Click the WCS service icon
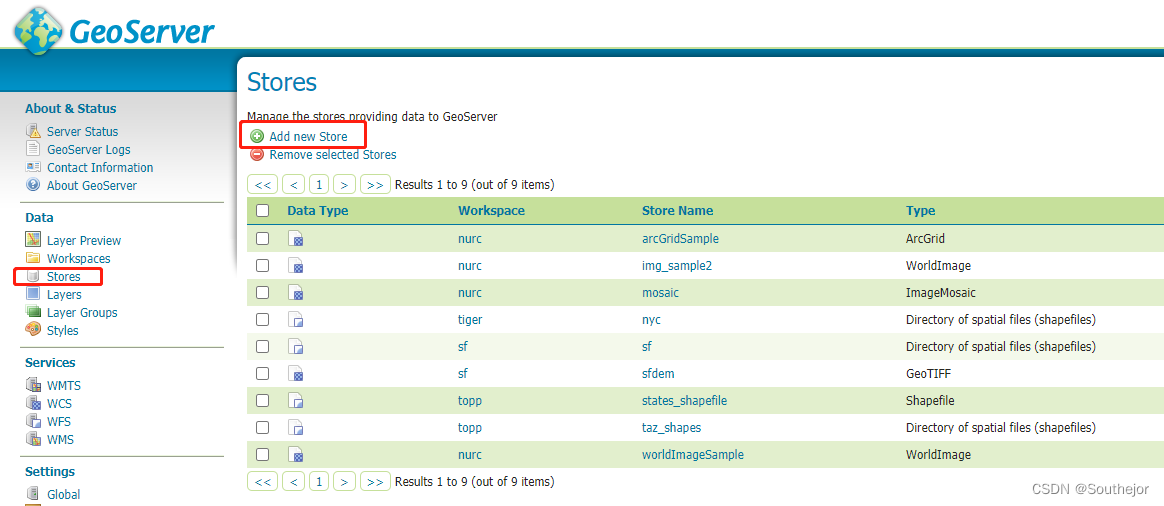 click(x=33, y=403)
